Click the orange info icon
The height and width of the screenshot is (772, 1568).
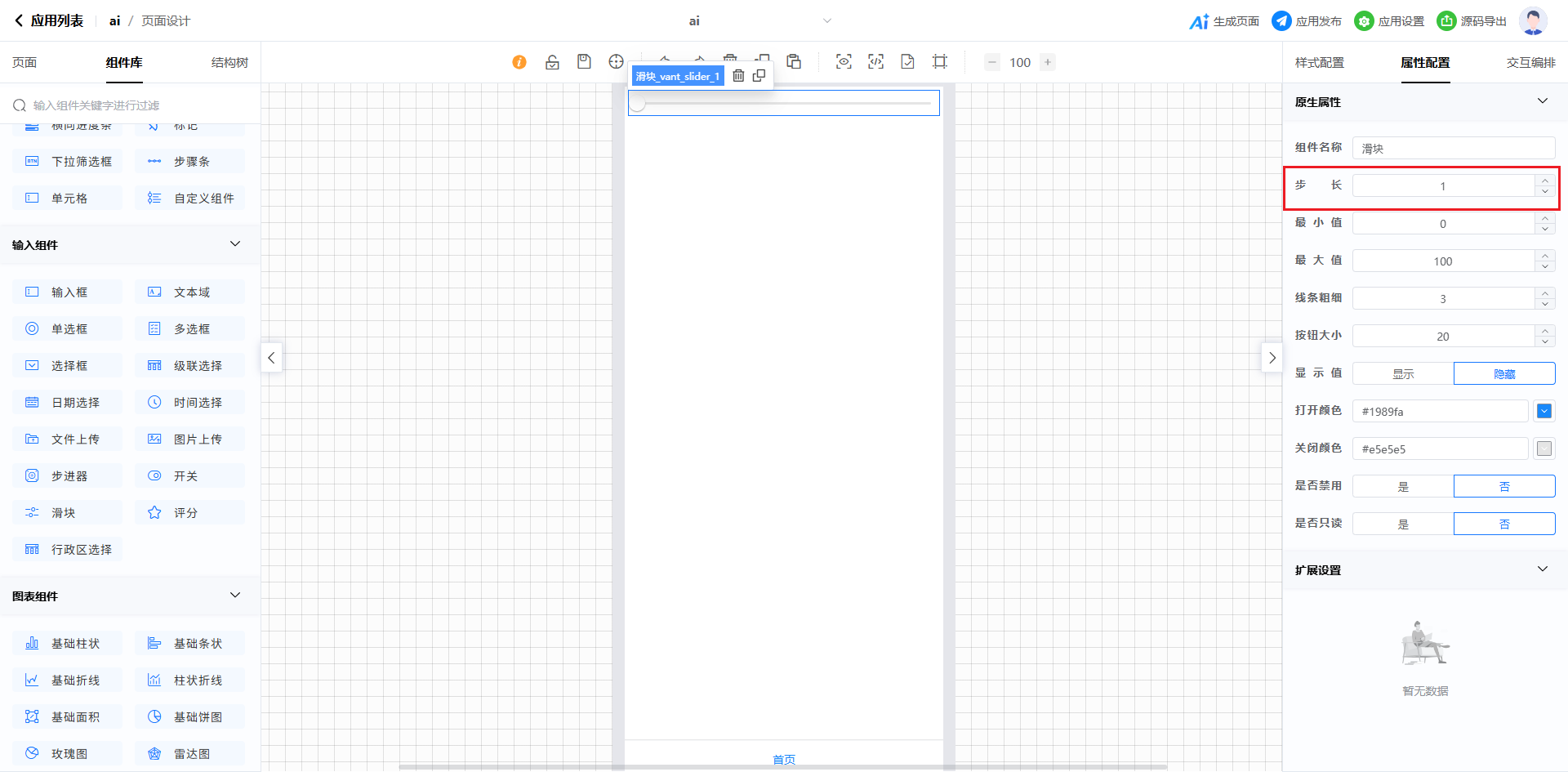pos(519,62)
